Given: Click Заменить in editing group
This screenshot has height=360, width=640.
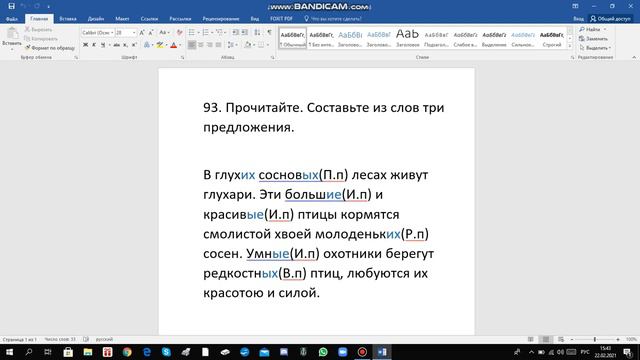Looking at the screenshot, I should pos(593,39).
